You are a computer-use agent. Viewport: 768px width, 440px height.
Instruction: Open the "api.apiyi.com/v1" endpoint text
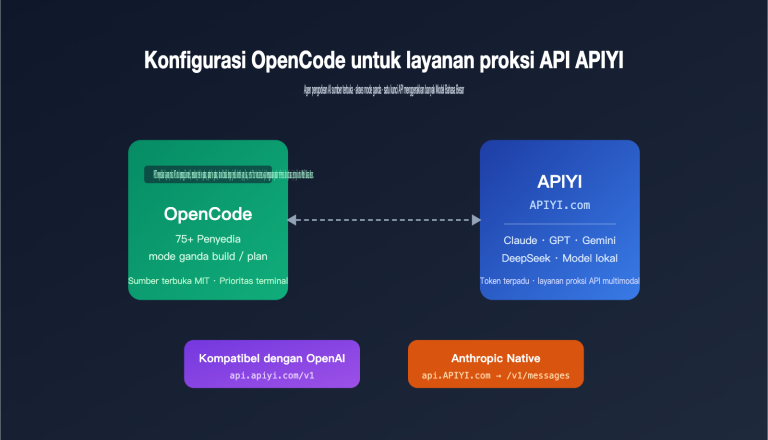point(272,375)
